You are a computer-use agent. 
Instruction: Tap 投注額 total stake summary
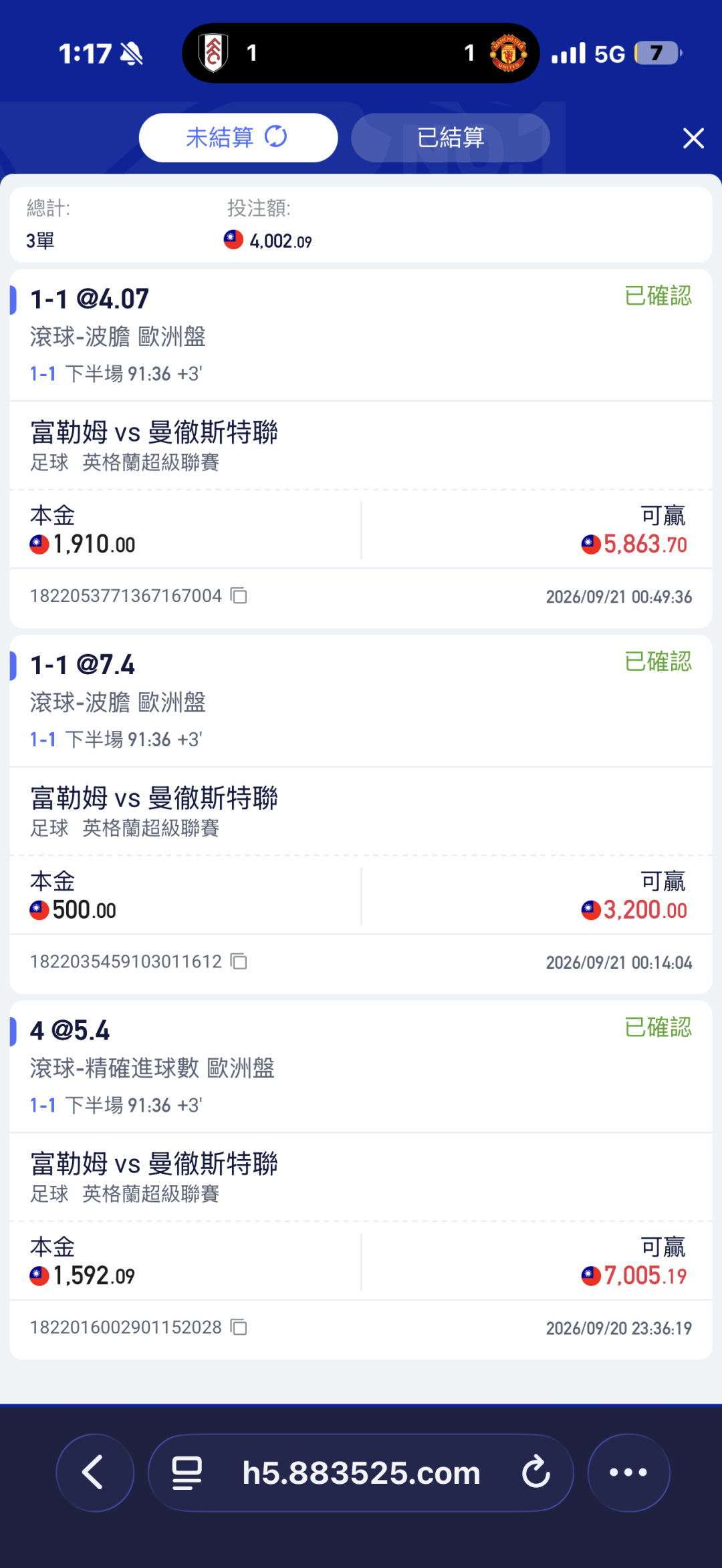tap(269, 224)
